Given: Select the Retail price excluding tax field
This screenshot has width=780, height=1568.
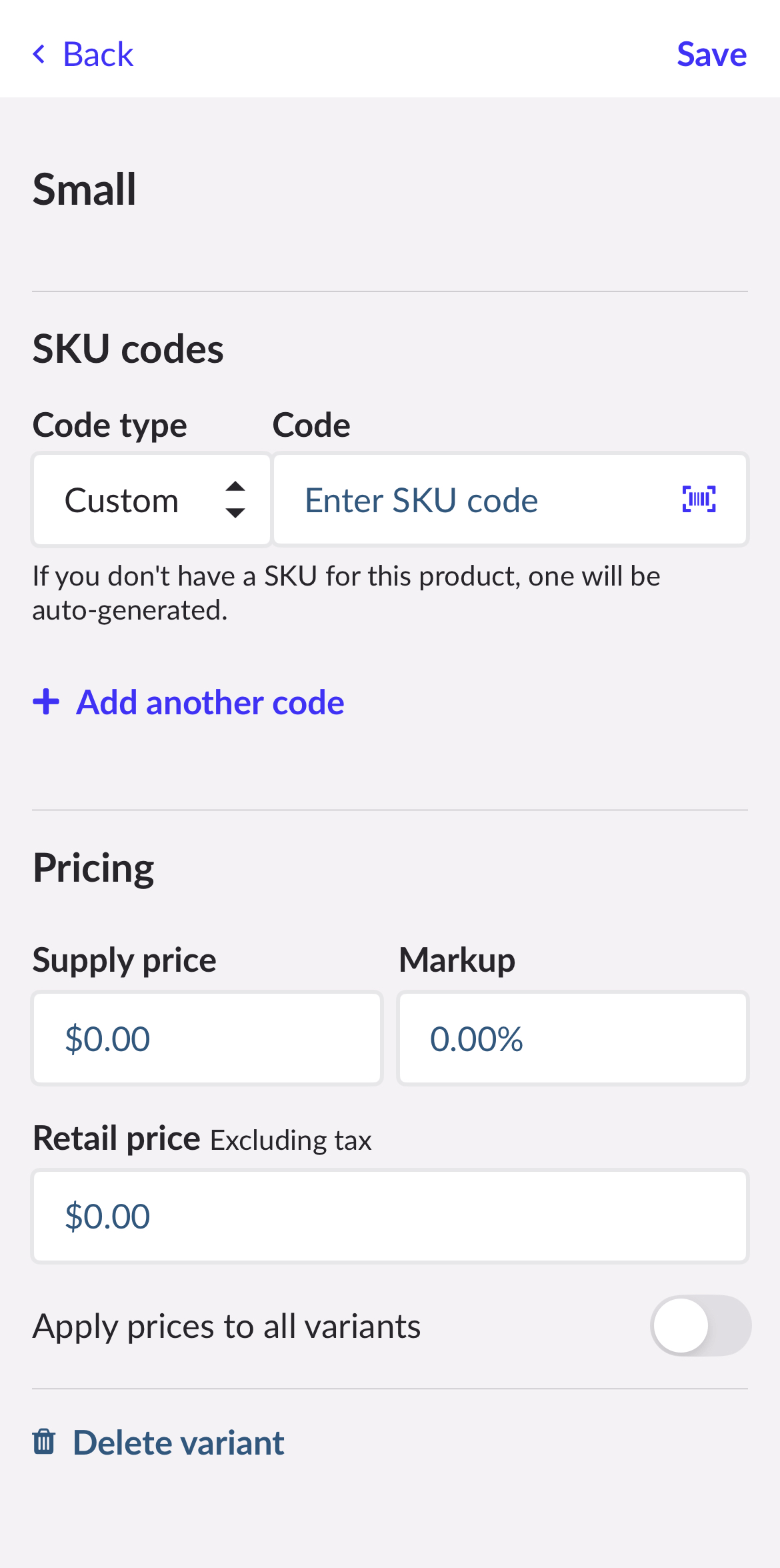Looking at the screenshot, I should click(x=390, y=1216).
